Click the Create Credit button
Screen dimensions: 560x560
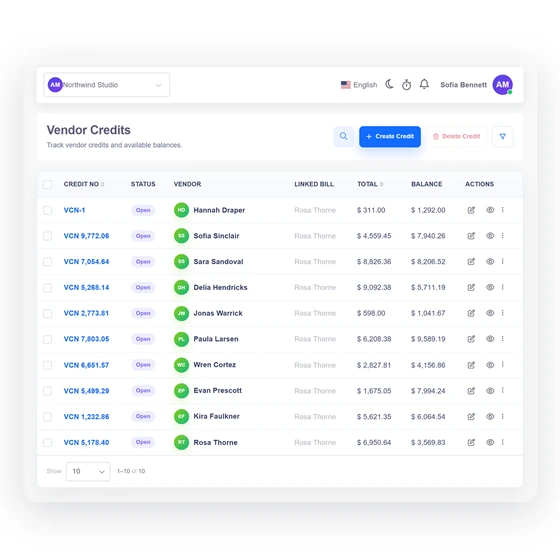390,136
